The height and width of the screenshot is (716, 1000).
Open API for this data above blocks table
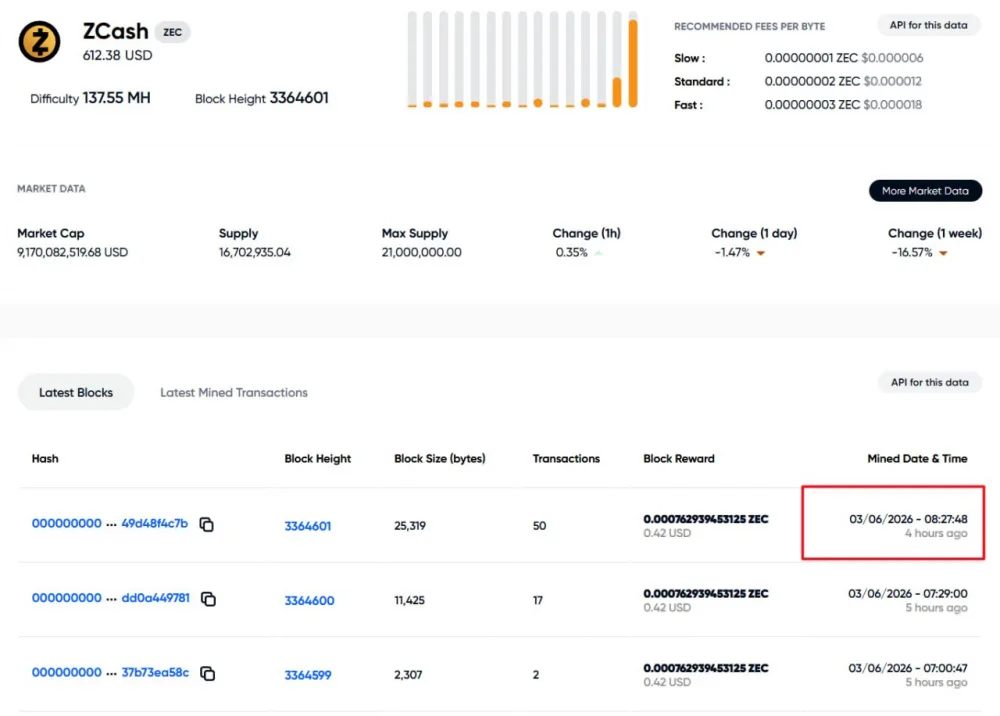[x=930, y=382]
